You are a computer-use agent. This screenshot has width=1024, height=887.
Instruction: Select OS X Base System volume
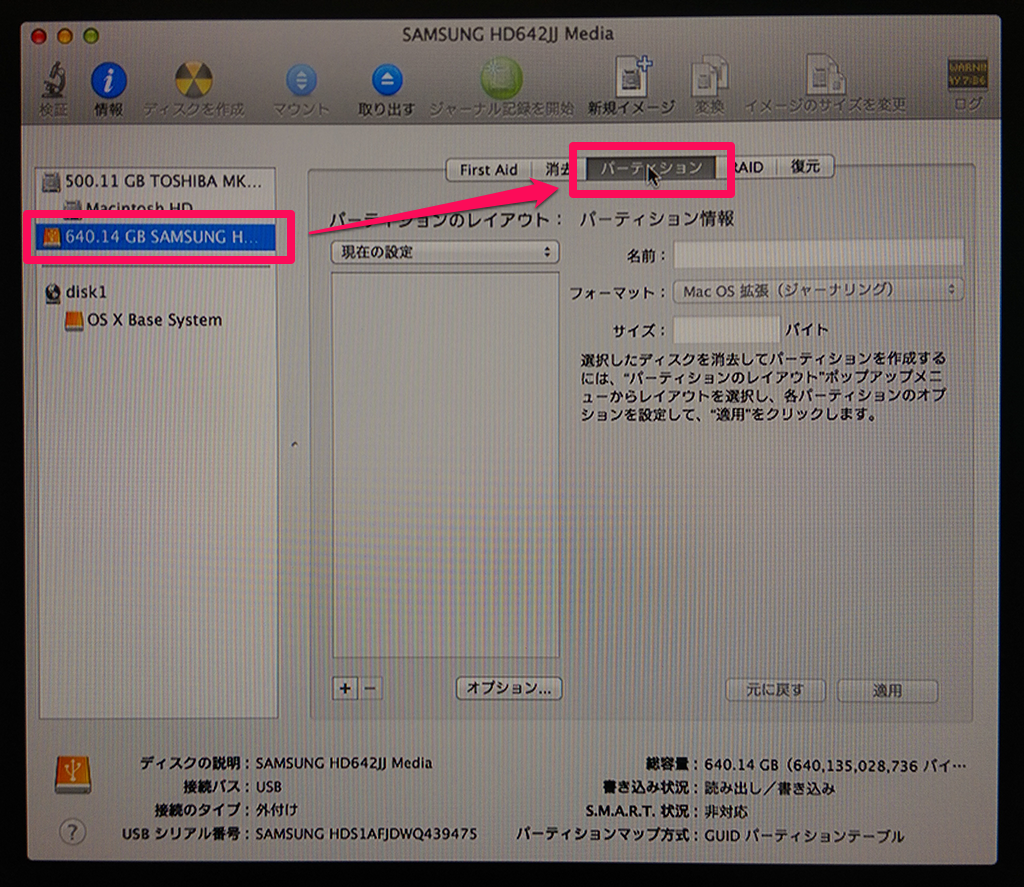pyautogui.click(x=155, y=320)
